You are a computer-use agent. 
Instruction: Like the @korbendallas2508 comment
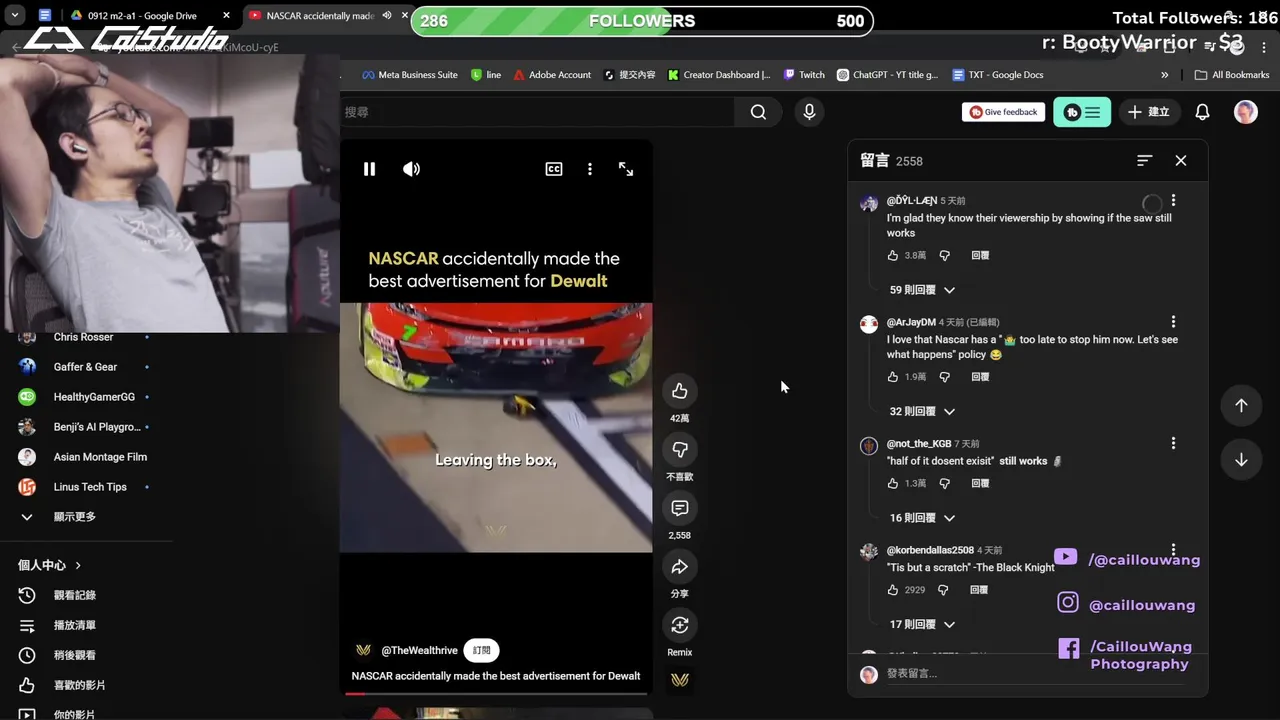(x=893, y=590)
